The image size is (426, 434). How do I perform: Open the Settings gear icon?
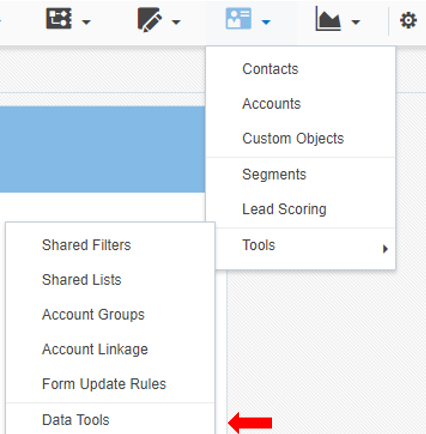click(408, 21)
